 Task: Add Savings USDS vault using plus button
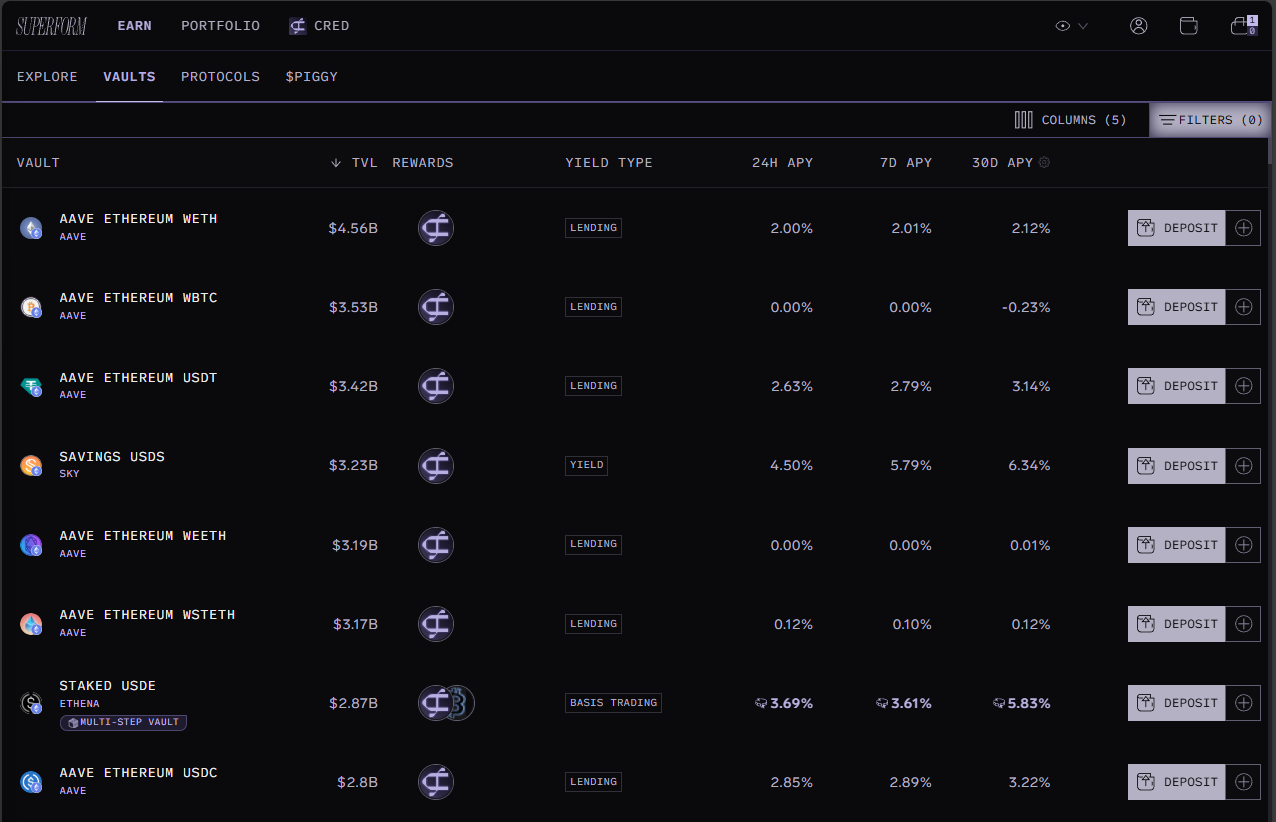(x=1243, y=466)
